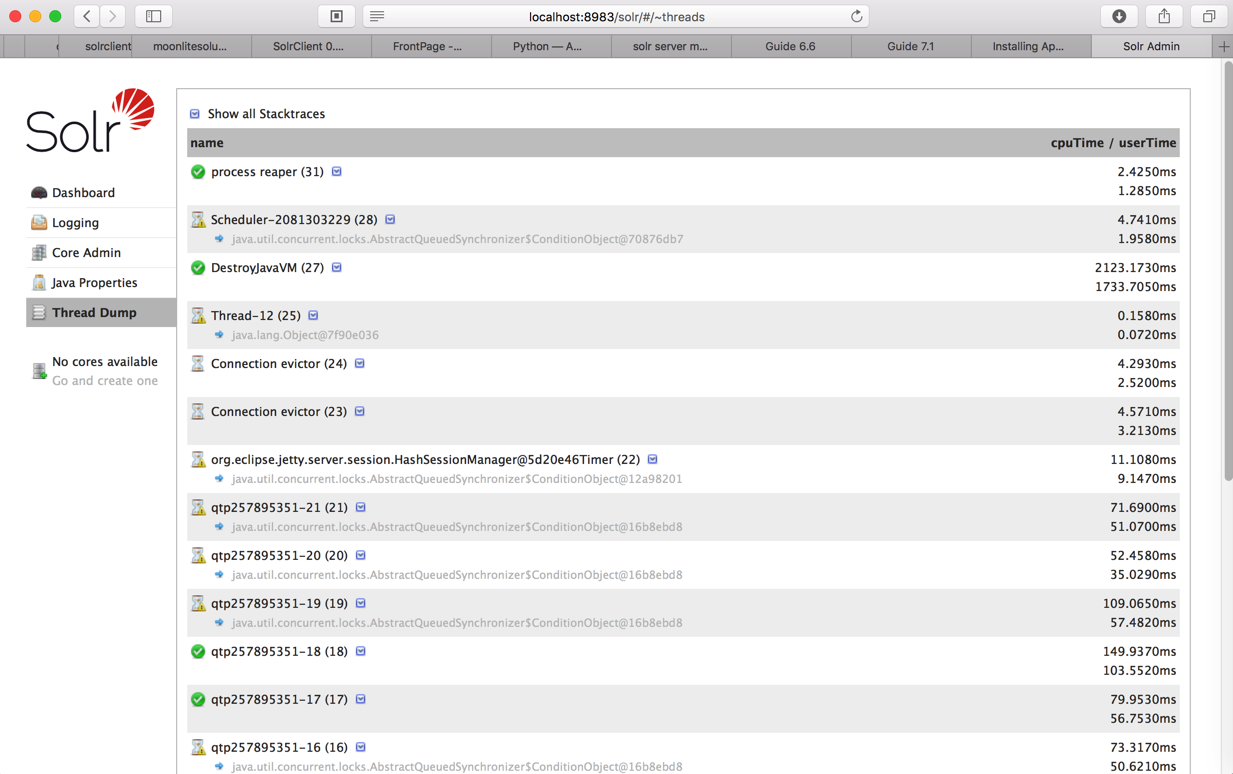Image resolution: width=1233 pixels, height=774 pixels.
Task: Switch to solr server m... tab
Action: click(670, 46)
